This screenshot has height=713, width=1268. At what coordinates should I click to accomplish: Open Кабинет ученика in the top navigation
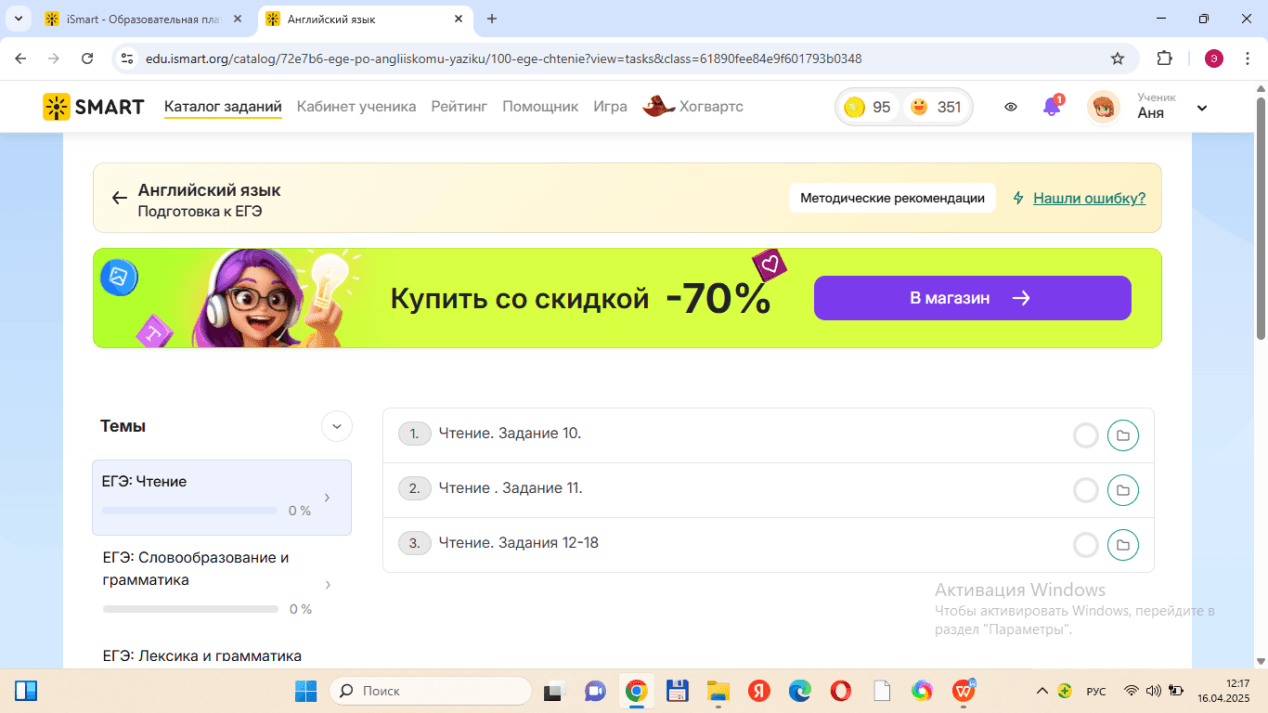[356, 107]
